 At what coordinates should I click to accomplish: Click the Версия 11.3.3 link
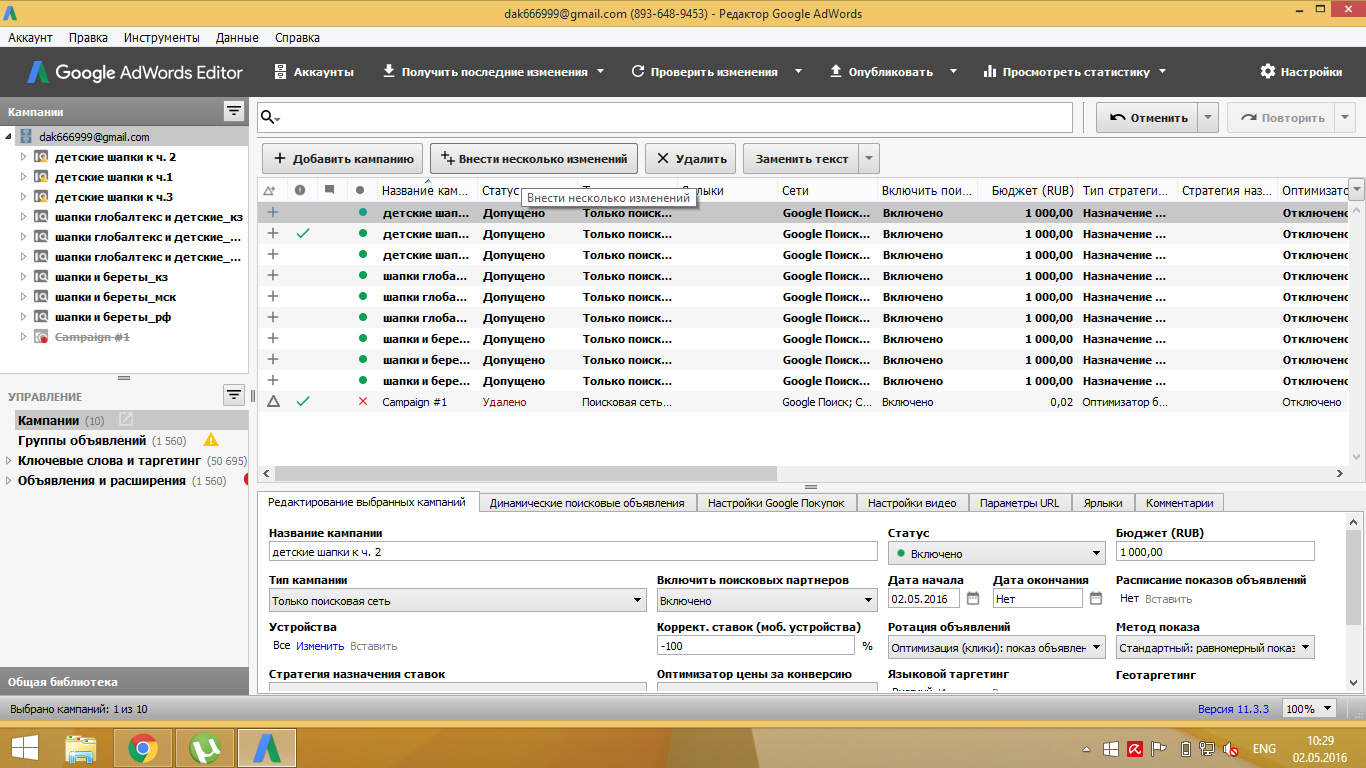[1233, 709]
